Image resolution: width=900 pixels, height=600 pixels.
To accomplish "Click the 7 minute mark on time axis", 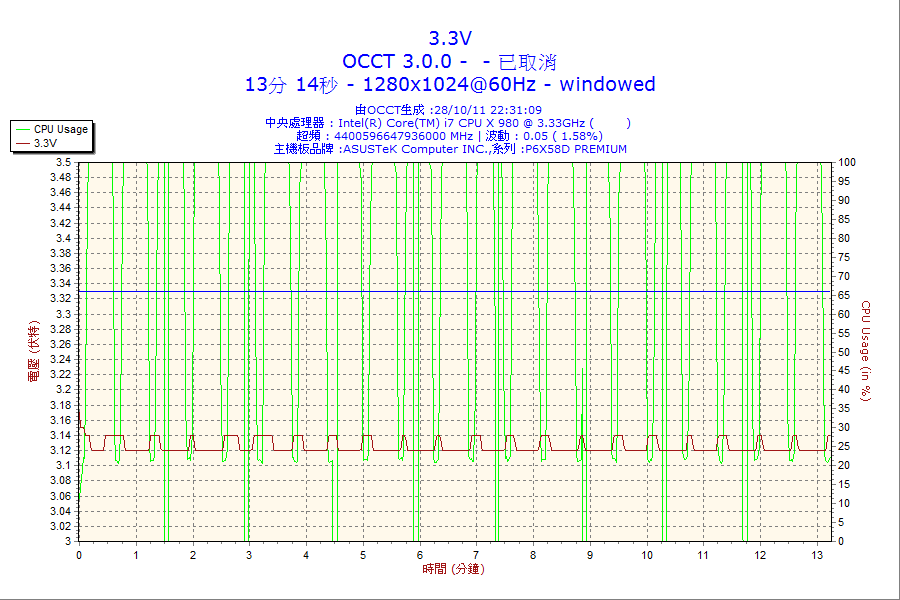I will 476,555.
